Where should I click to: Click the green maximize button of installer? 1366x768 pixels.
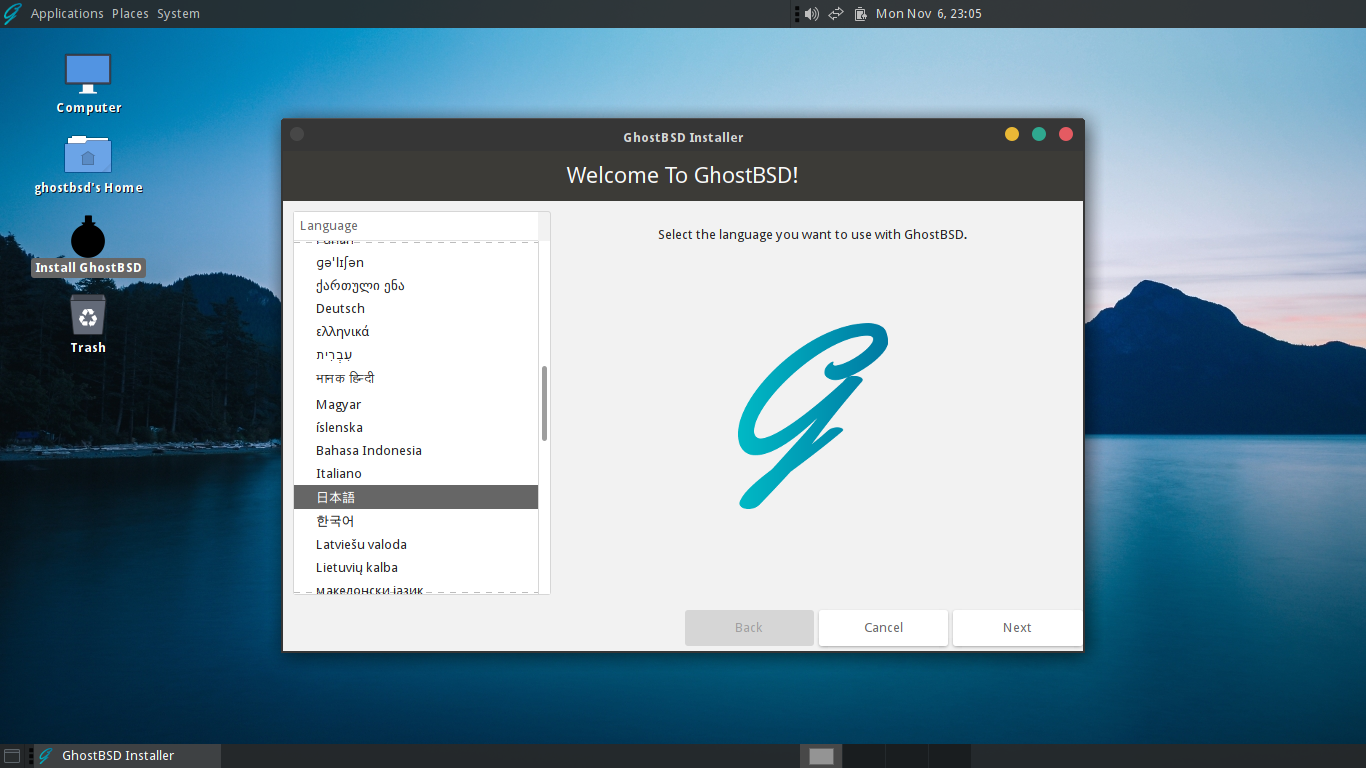click(1039, 134)
